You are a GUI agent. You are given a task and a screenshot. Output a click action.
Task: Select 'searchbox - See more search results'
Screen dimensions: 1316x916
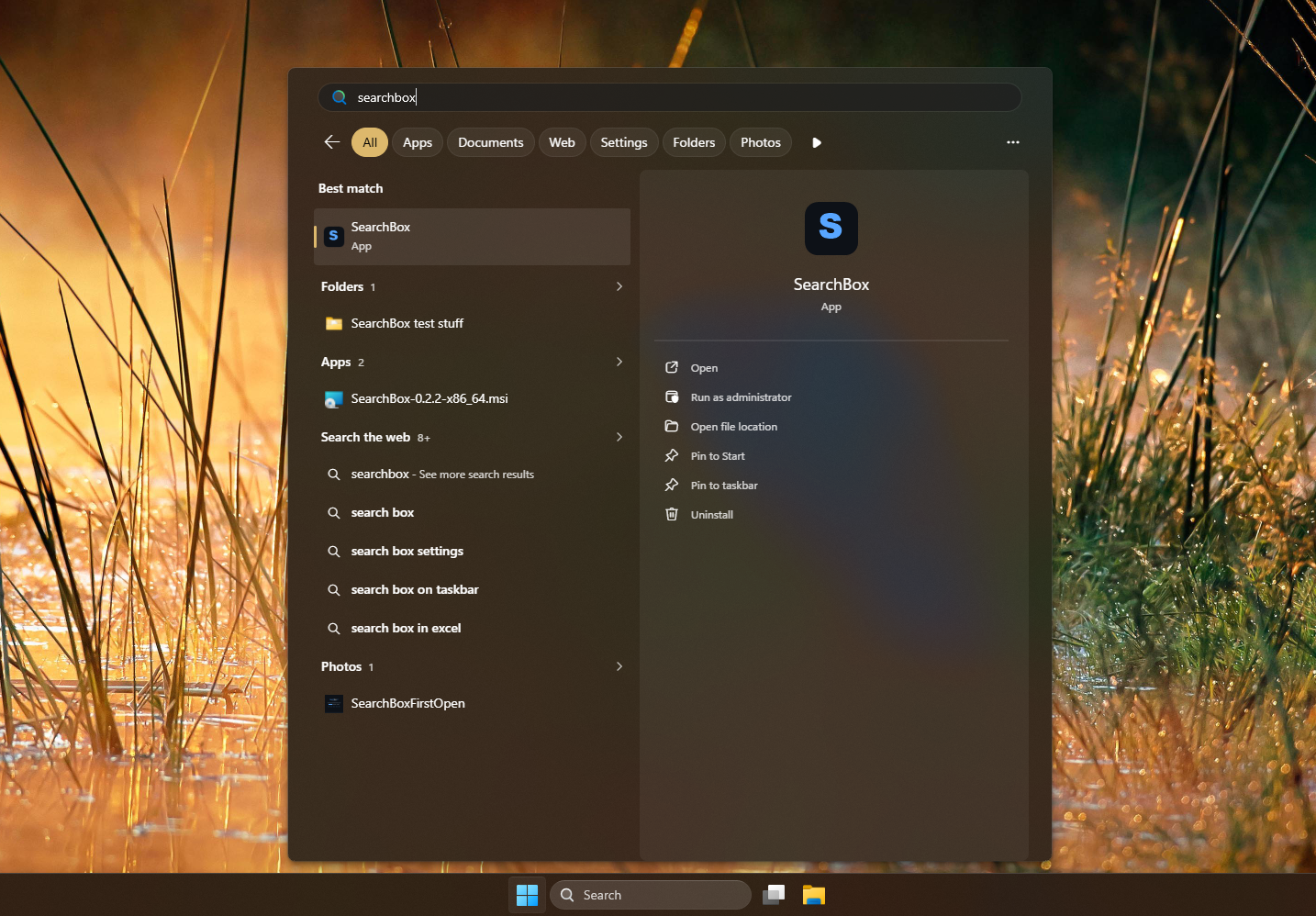(x=473, y=475)
